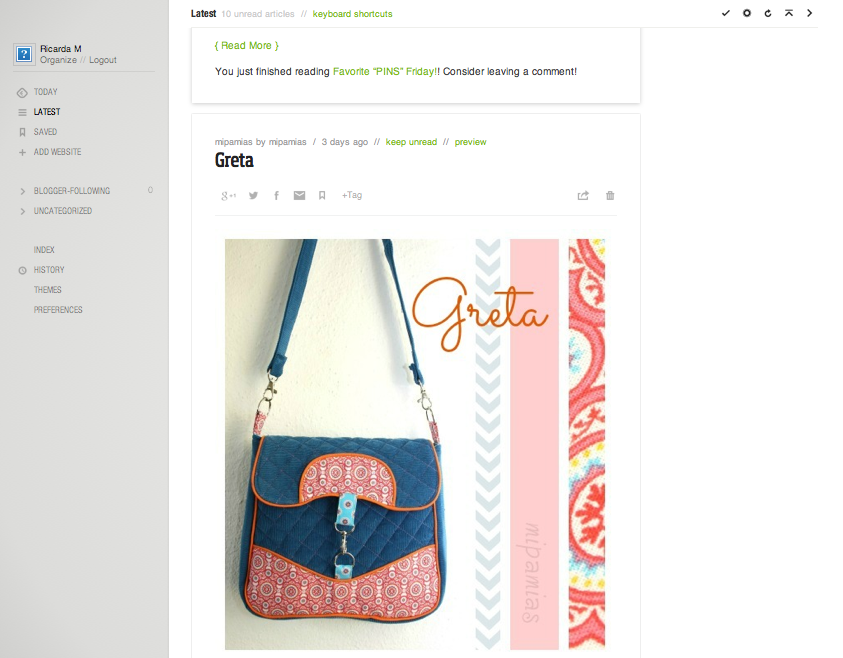The image size is (843, 658).
Task: Tweet the Greta article via Twitter icon
Action: click(253, 196)
